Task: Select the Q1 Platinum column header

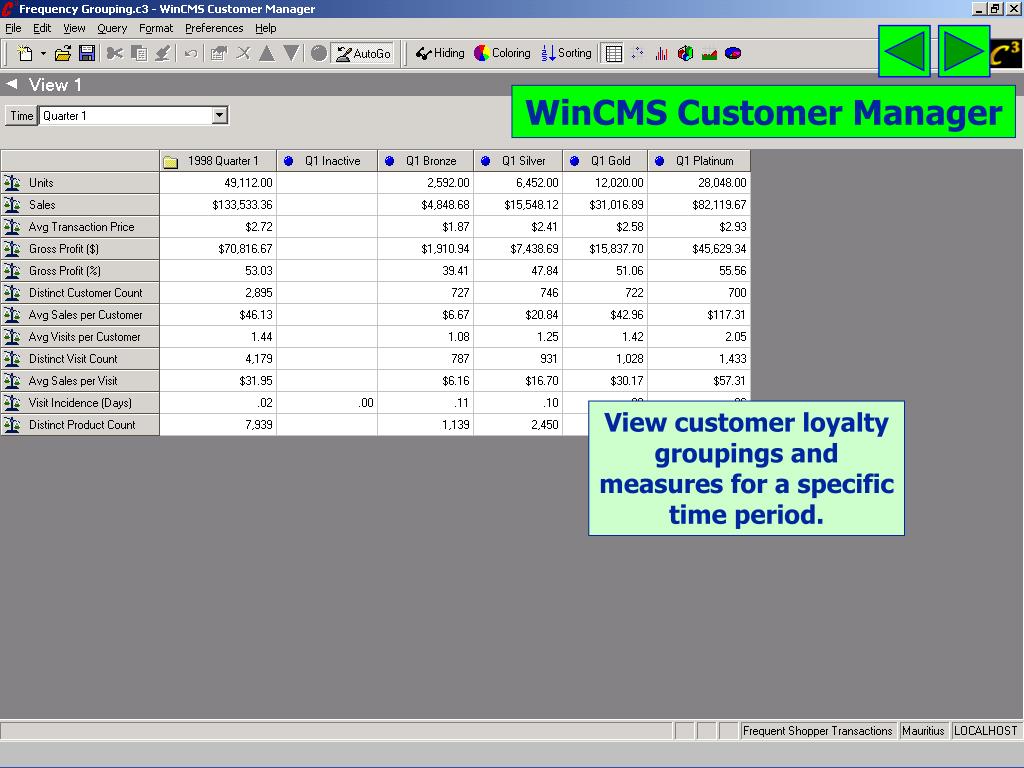Action: click(x=699, y=161)
